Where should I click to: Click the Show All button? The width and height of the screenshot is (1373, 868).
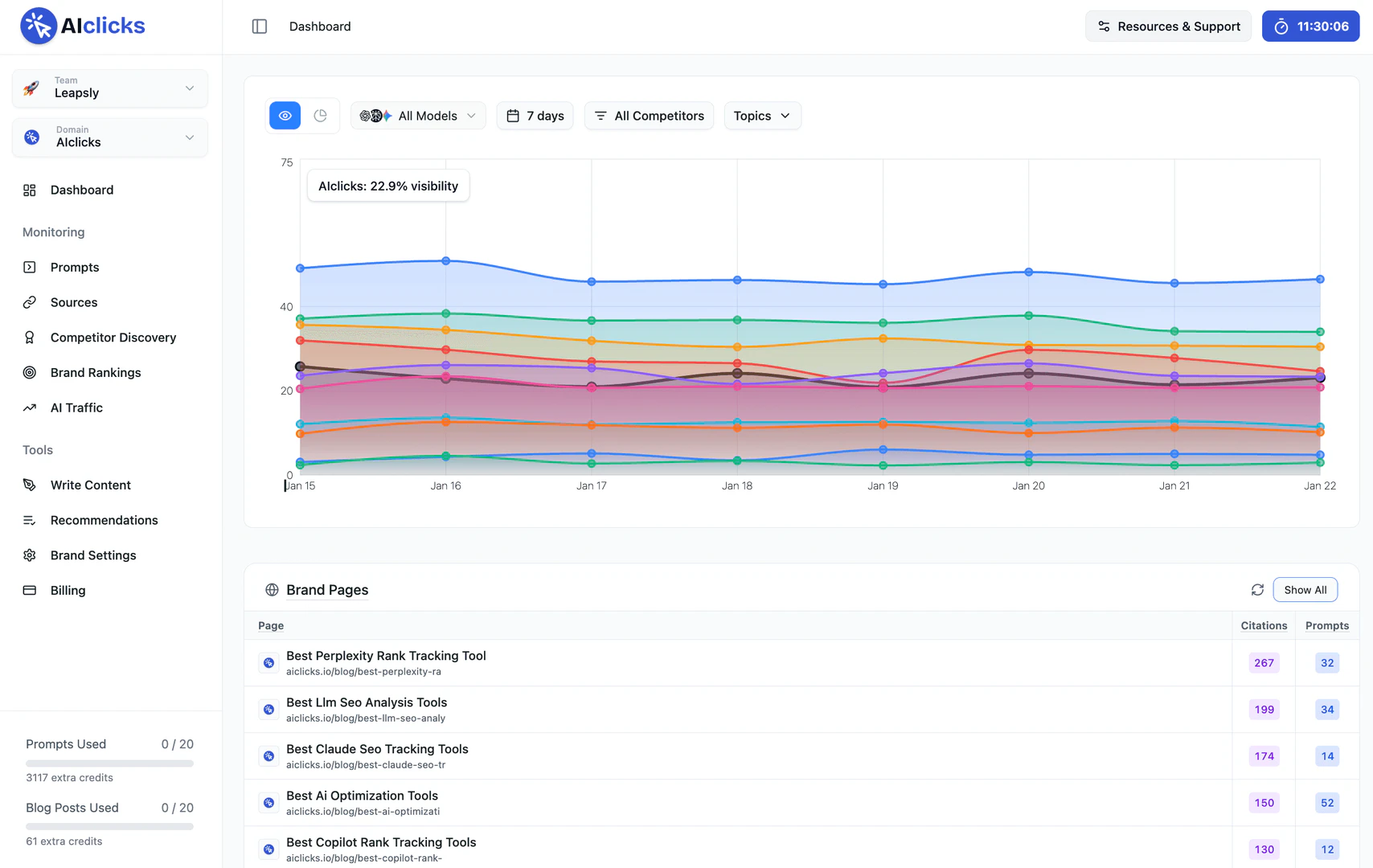pos(1305,589)
